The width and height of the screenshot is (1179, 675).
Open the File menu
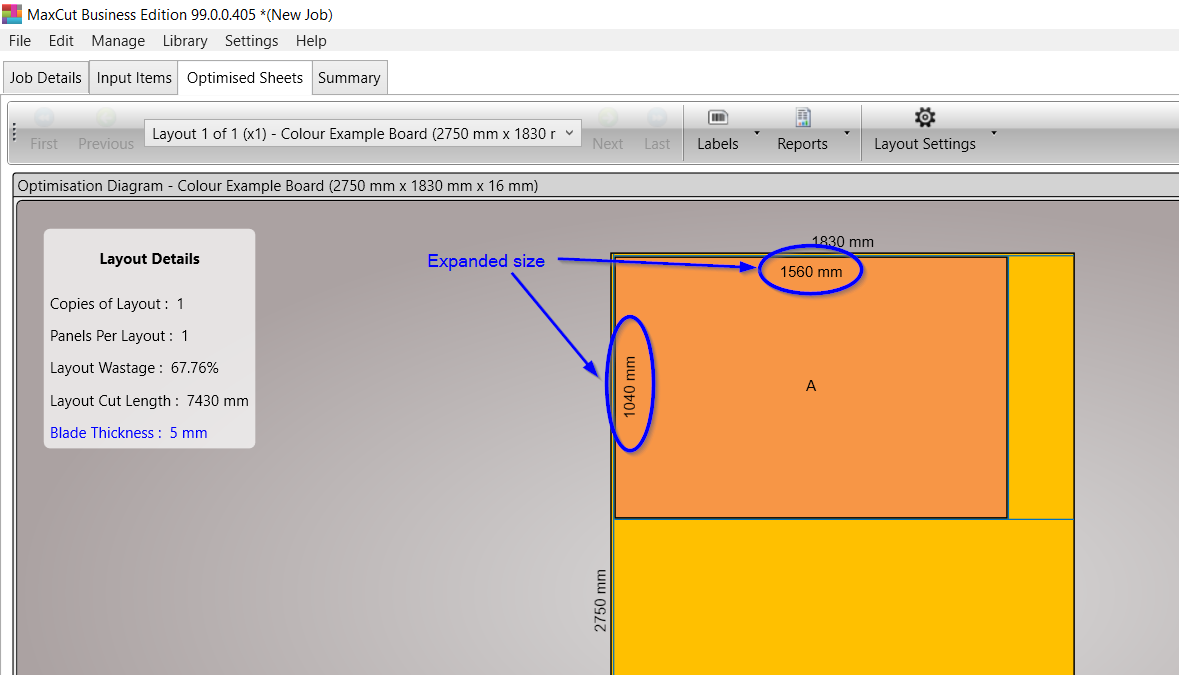coord(20,41)
